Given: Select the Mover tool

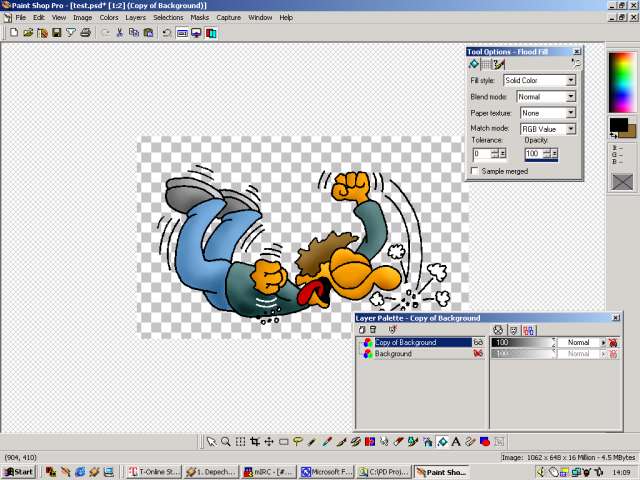Looking at the screenshot, I should pyautogui.click(x=269, y=442).
